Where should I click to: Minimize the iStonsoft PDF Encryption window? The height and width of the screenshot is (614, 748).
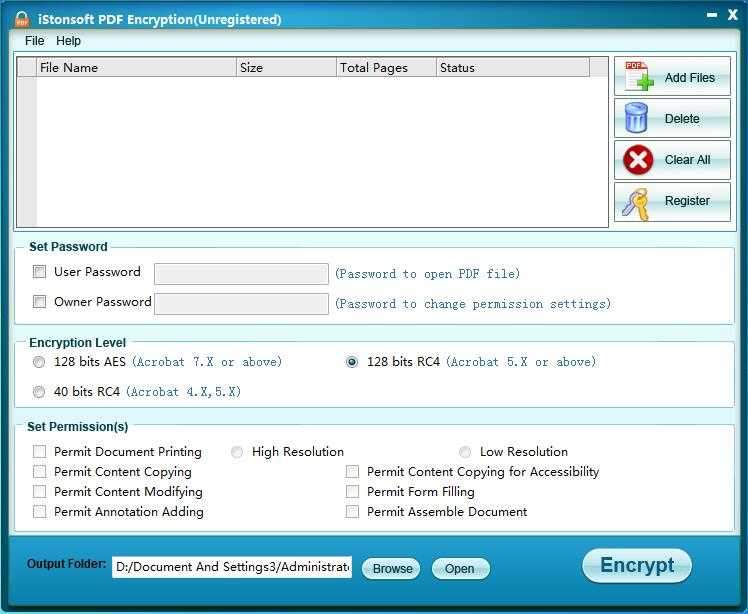tap(712, 15)
